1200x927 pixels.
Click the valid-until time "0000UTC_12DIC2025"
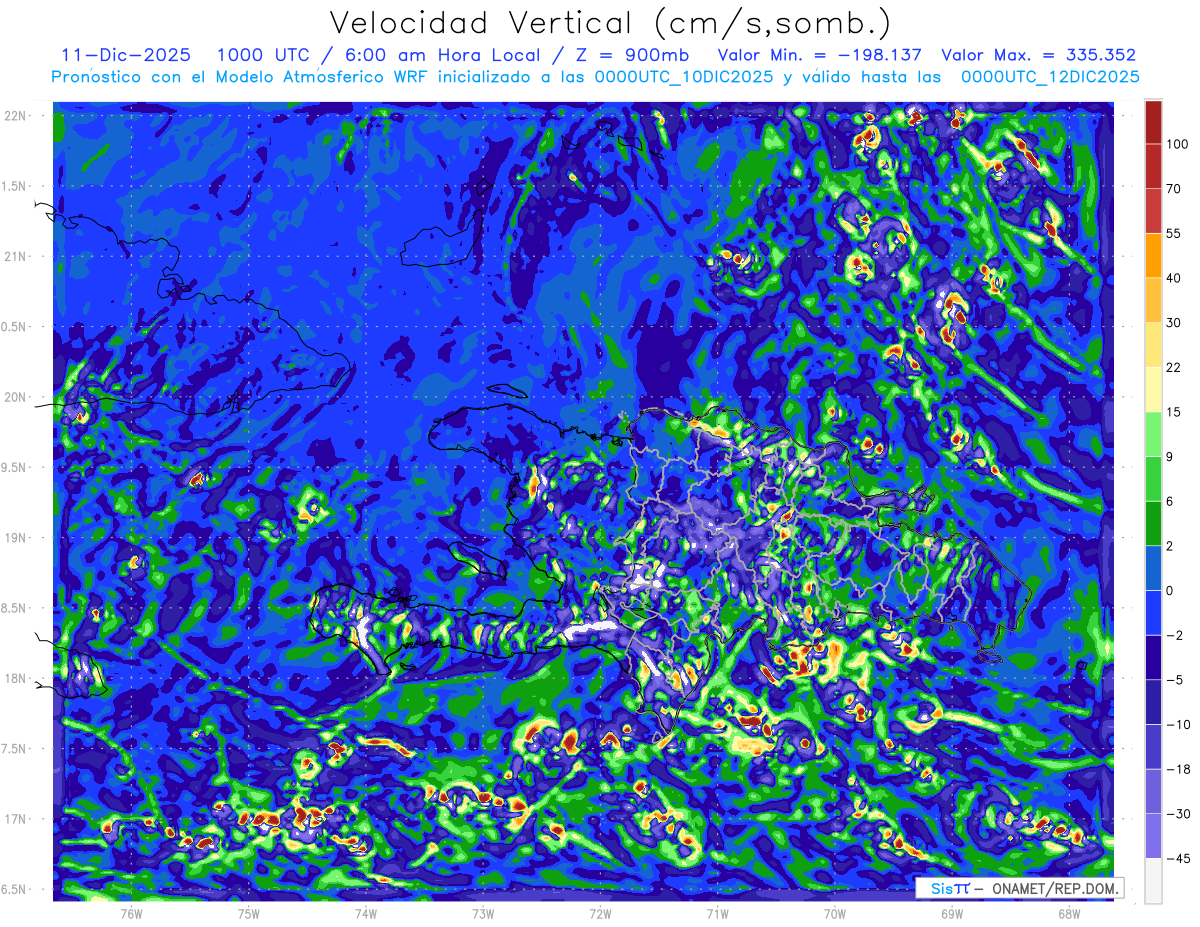click(x=1050, y=77)
